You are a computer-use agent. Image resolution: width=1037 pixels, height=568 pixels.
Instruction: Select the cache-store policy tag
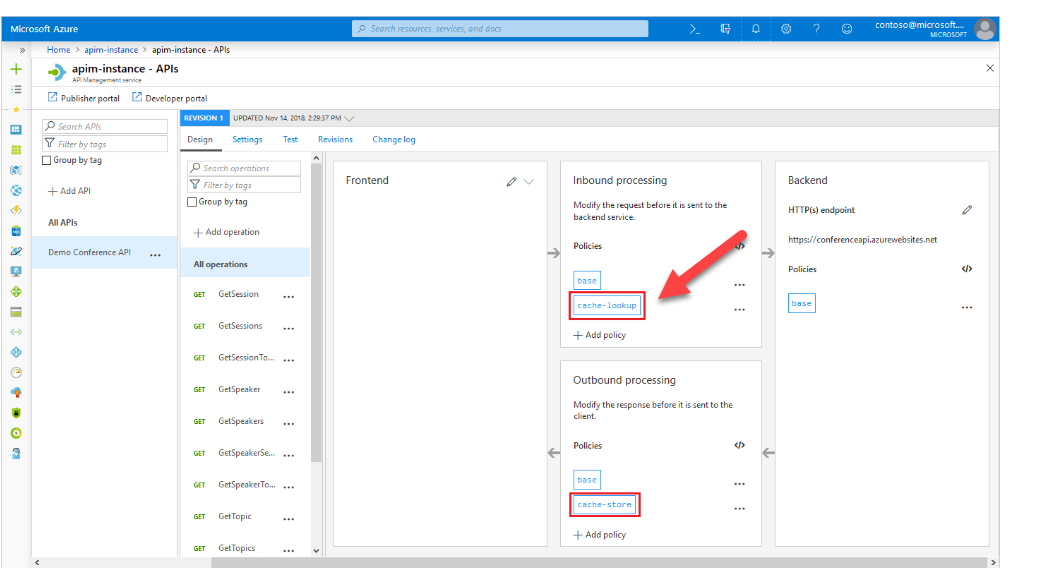click(604, 505)
